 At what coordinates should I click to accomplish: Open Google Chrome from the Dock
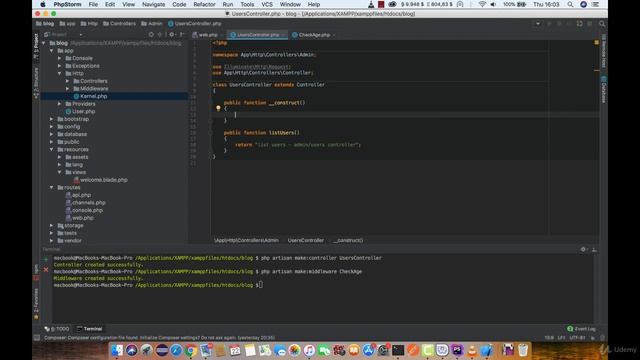(191, 350)
